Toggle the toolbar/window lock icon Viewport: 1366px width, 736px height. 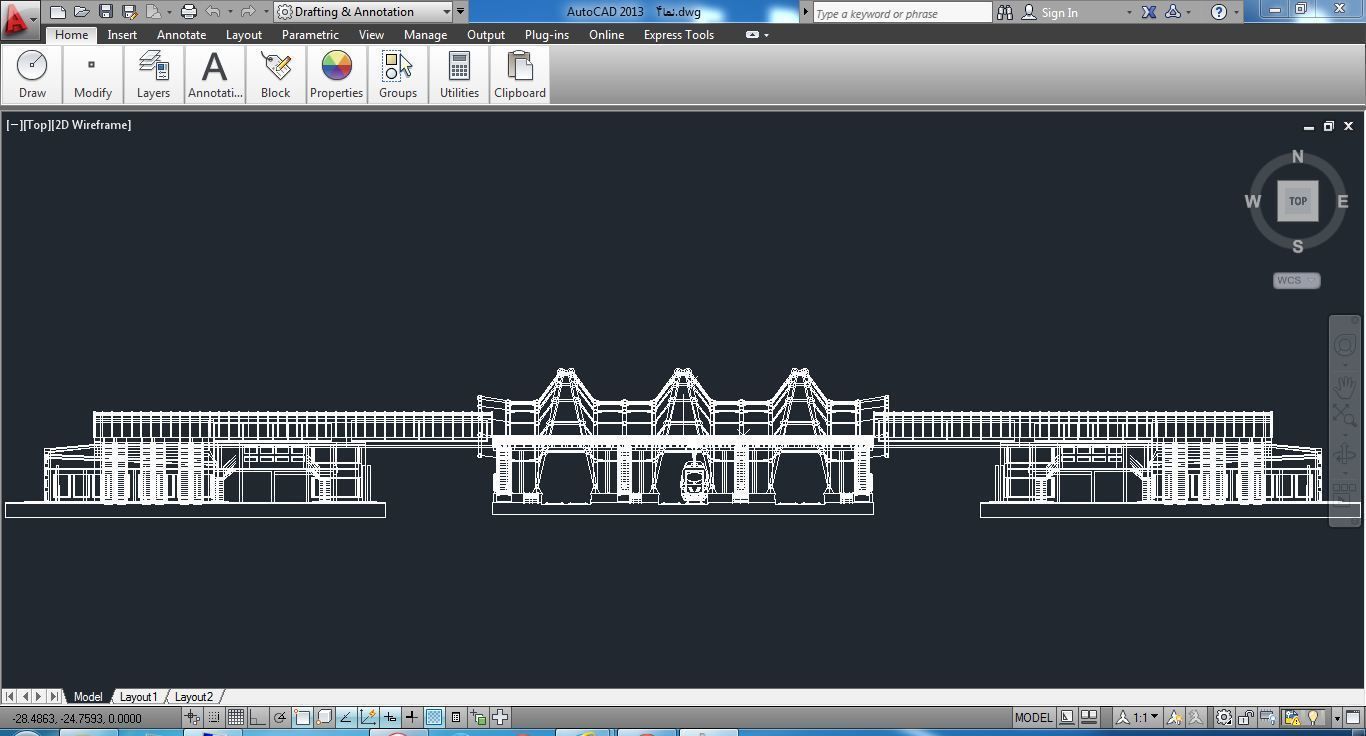tap(1246, 717)
